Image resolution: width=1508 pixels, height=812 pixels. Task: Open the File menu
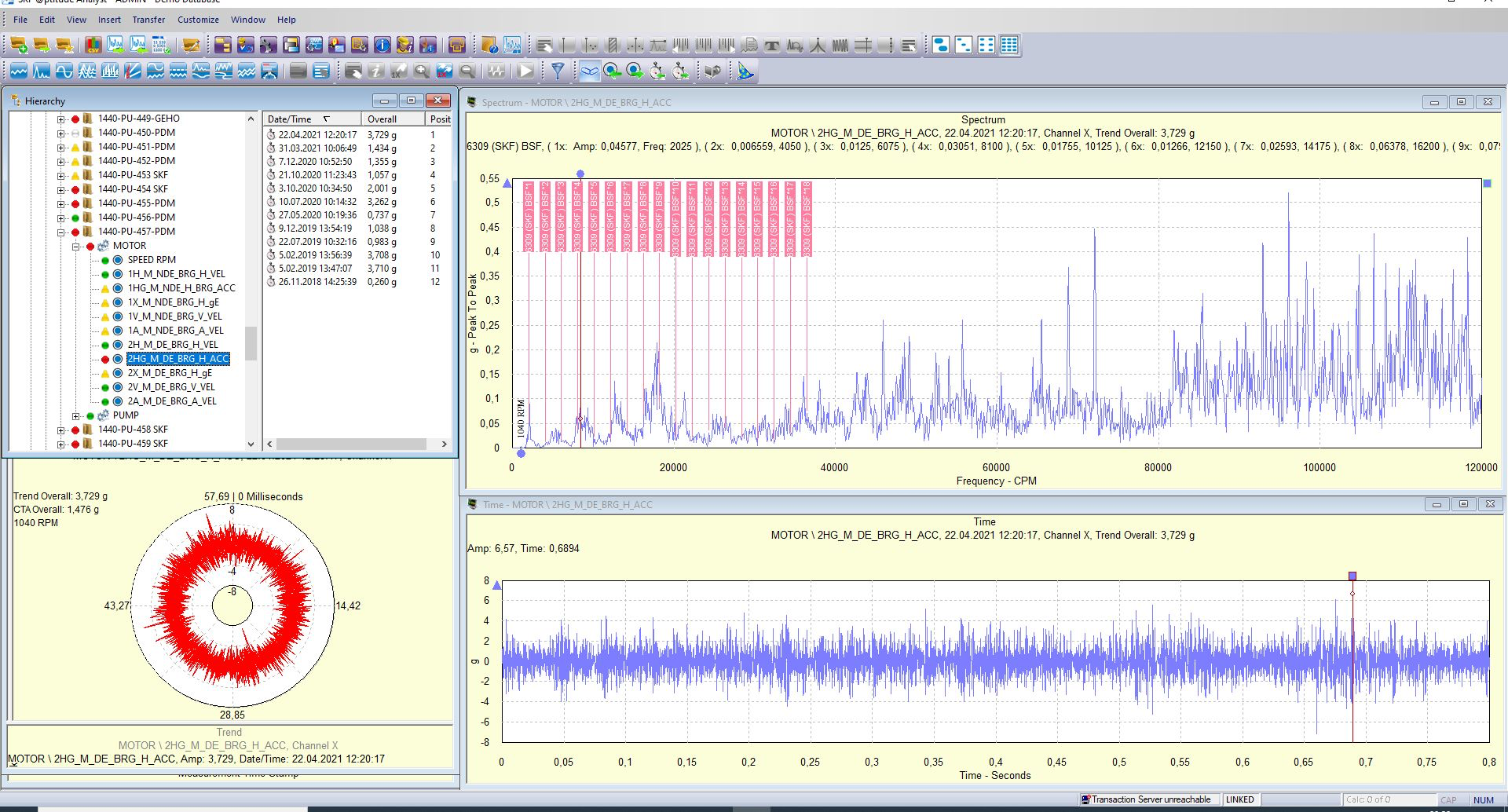pos(20,20)
